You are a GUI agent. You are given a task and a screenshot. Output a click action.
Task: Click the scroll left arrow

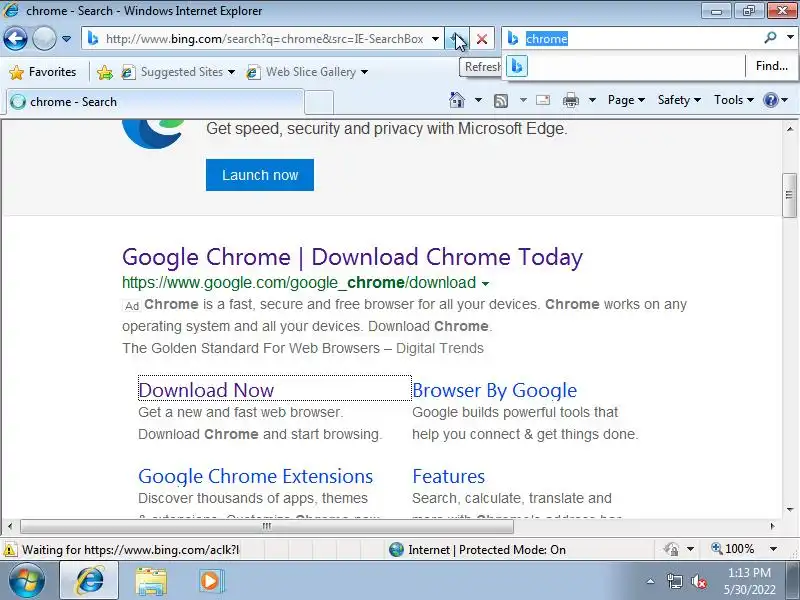tap(10, 526)
